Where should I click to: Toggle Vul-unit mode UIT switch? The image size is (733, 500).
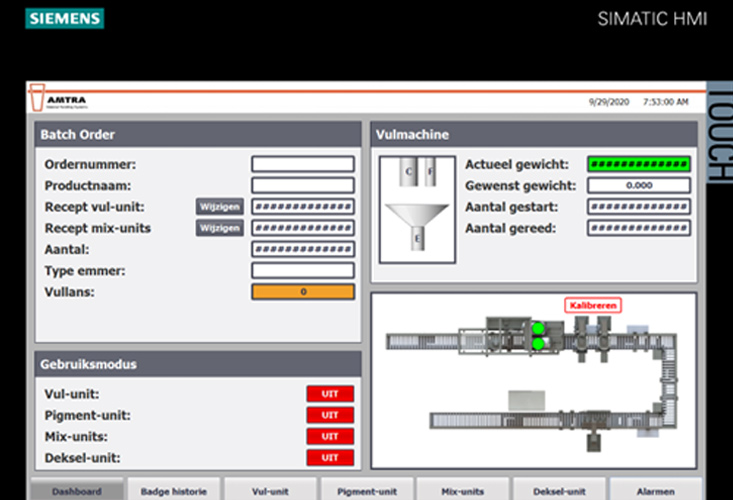coord(330,394)
